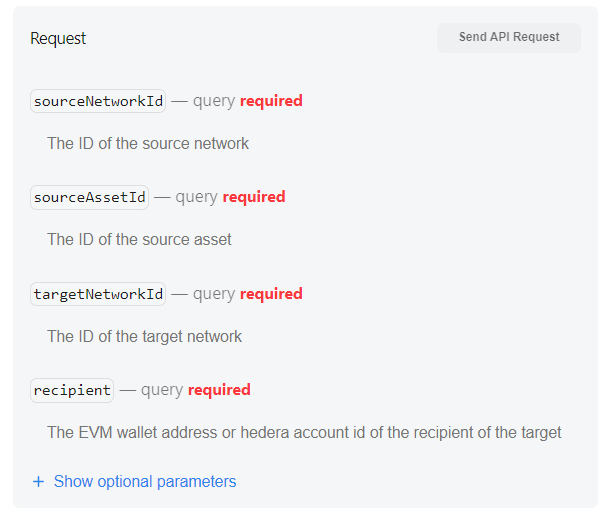Screen dimensions: 607x517
Task: Click the query label after recipient
Action: (162, 390)
